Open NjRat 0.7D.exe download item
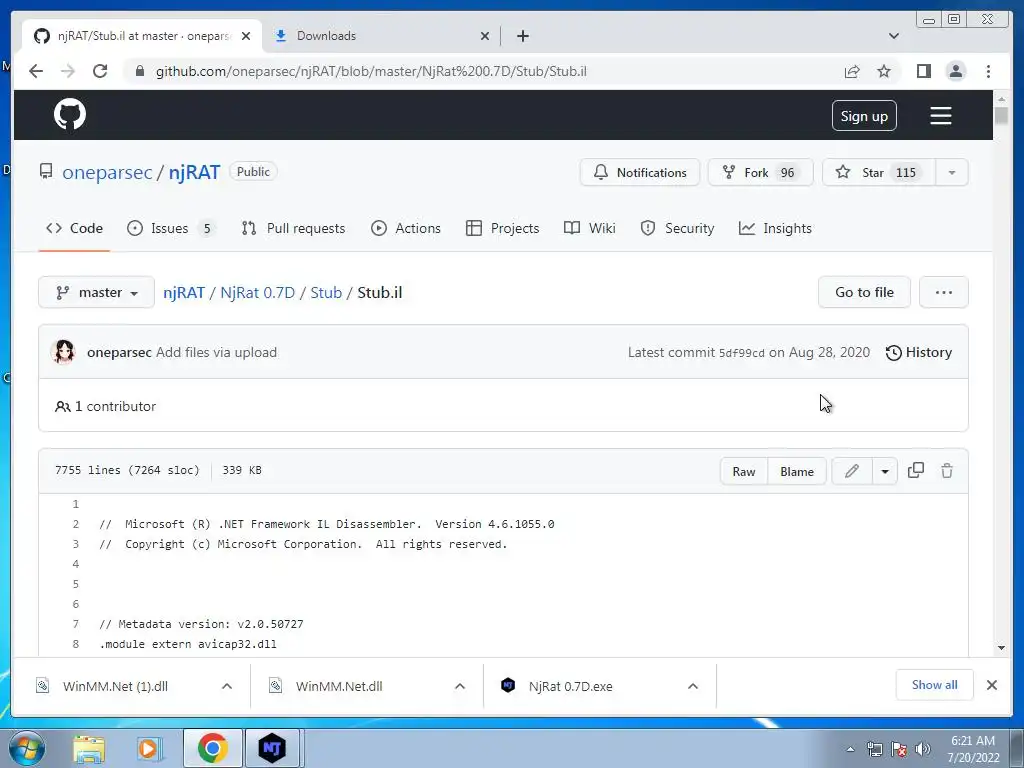This screenshot has height=768, width=1024. [x=570, y=686]
